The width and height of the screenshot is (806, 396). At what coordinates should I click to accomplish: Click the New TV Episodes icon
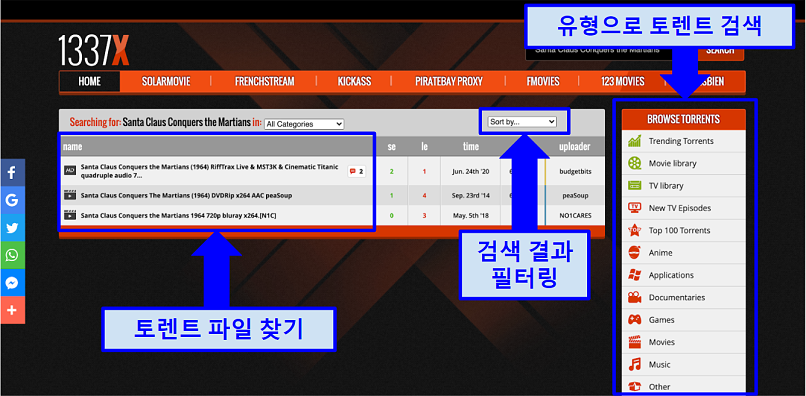click(x=634, y=208)
